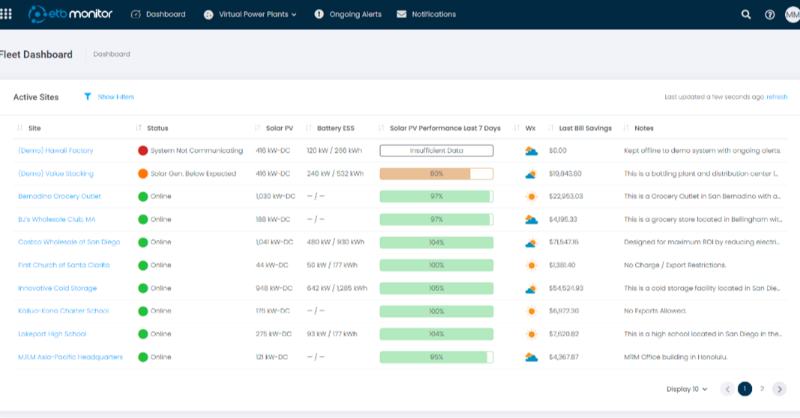Image resolution: width=800 pixels, height=418 pixels.
Task: Click 'System Not Communicating' status text
Action: coord(196,151)
